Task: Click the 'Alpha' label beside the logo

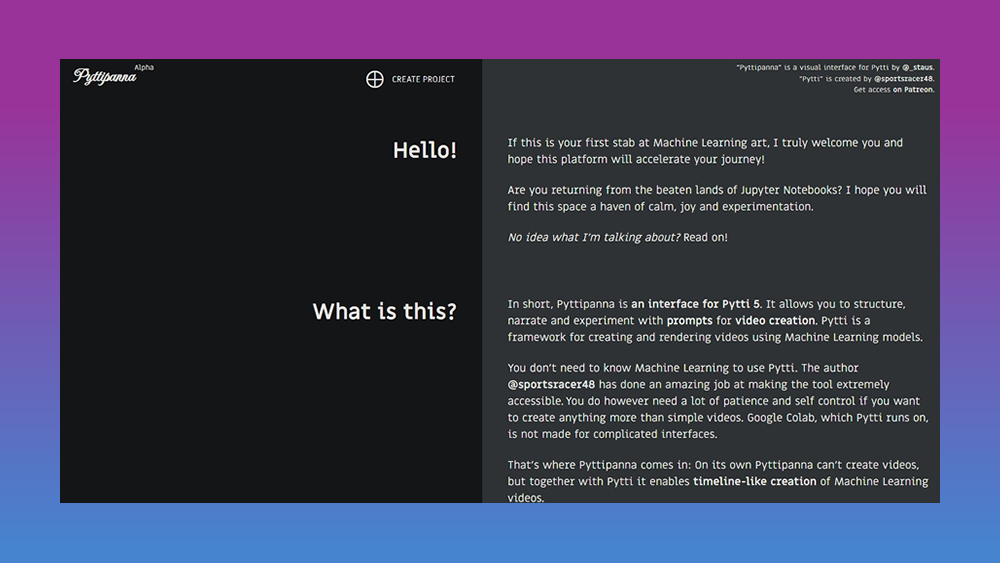Action: 144,67
